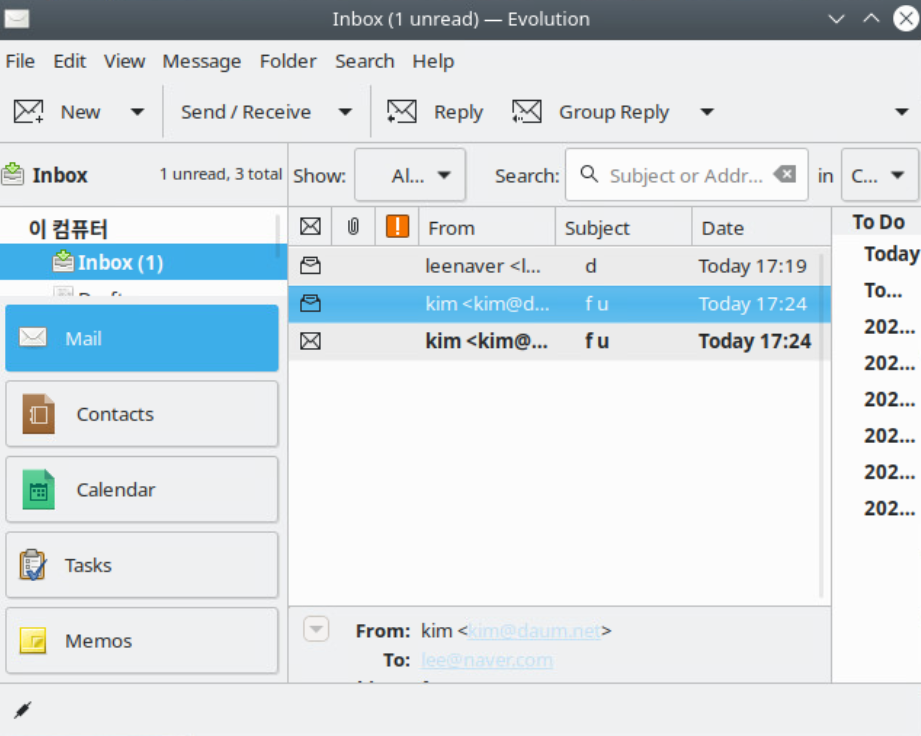This screenshot has width=921, height=736.
Task: Expand Group Reply dropdown arrow
Action: point(707,112)
